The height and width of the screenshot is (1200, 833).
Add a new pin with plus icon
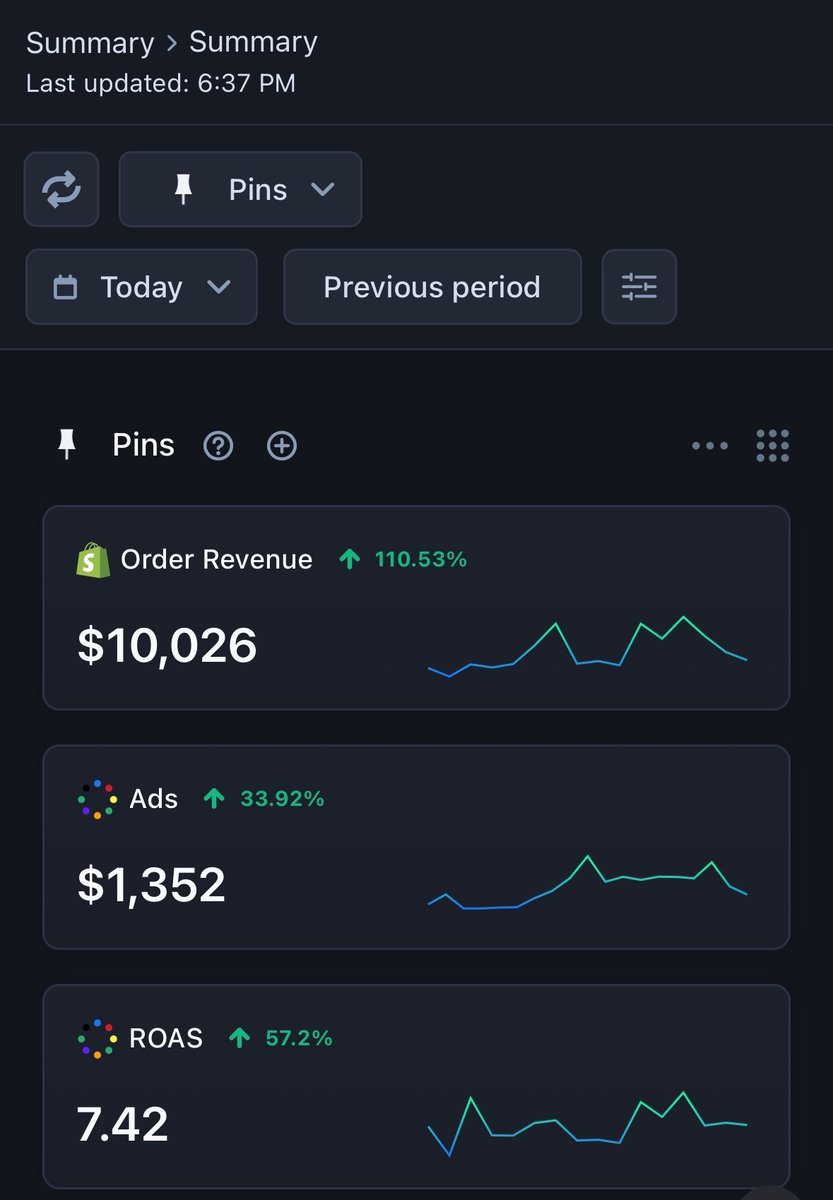click(282, 445)
